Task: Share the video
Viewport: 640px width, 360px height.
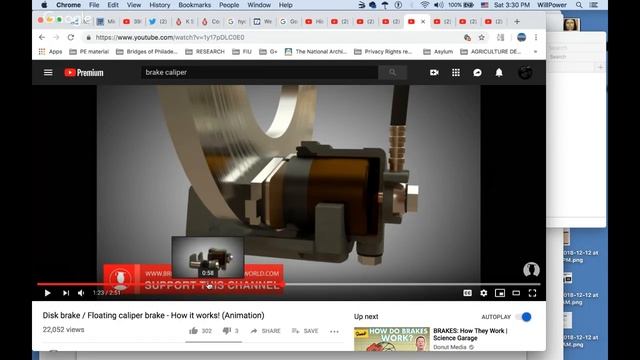Action: (265, 331)
